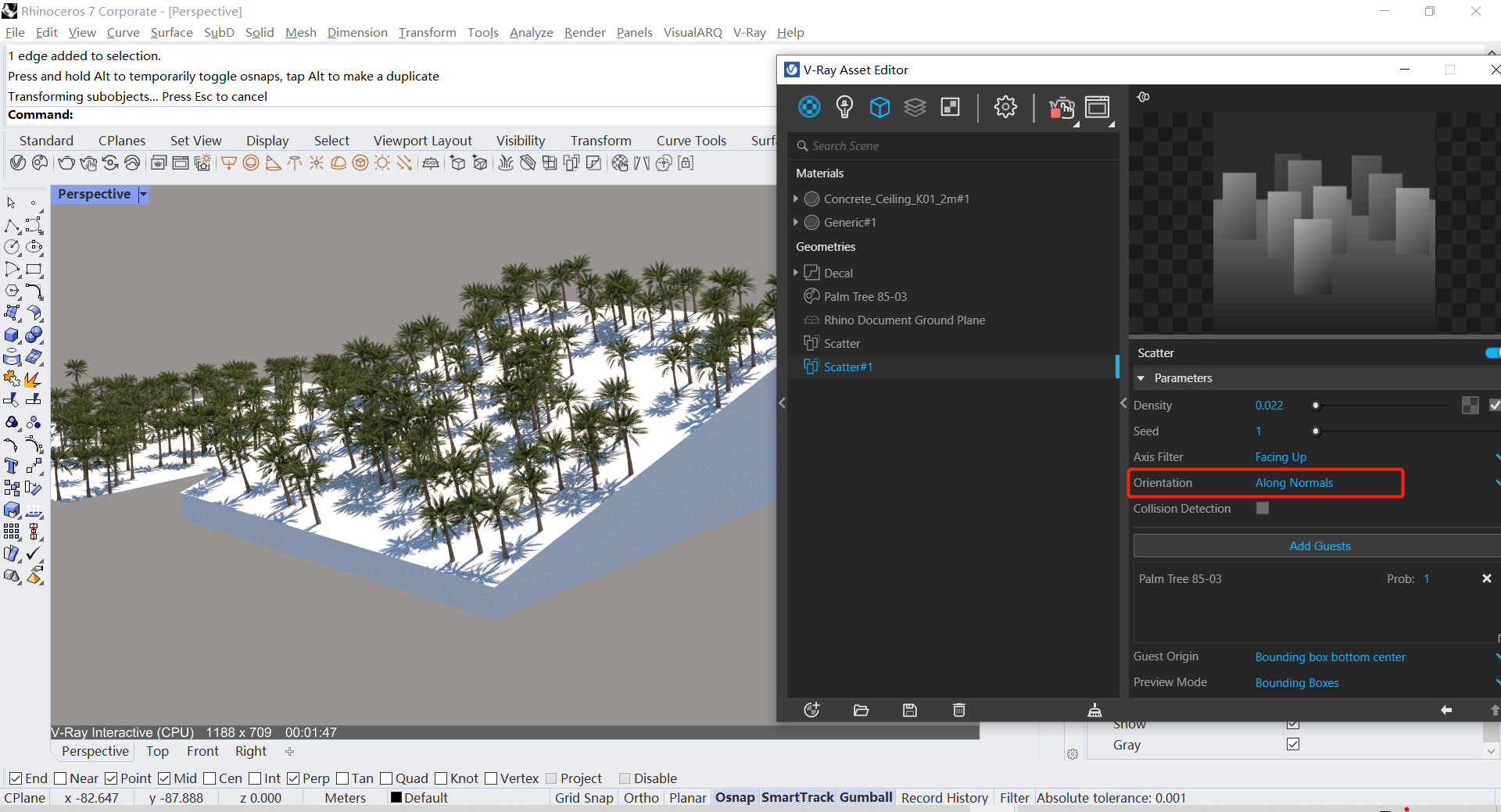Open the Orientation dropdown Along Normals
1501x812 pixels.
[x=1376, y=483]
